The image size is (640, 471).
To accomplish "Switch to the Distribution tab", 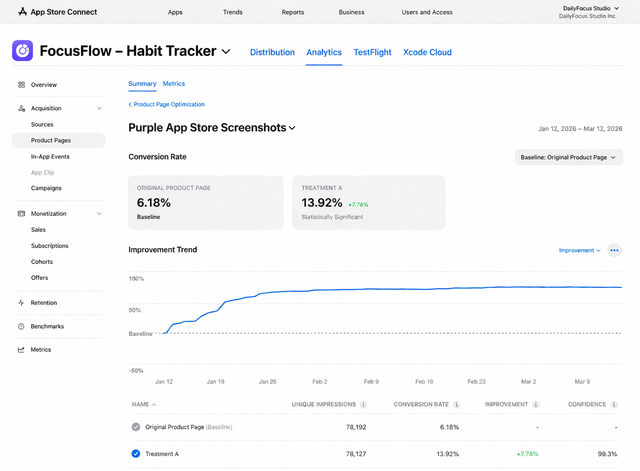I will click(x=272, y=52).
